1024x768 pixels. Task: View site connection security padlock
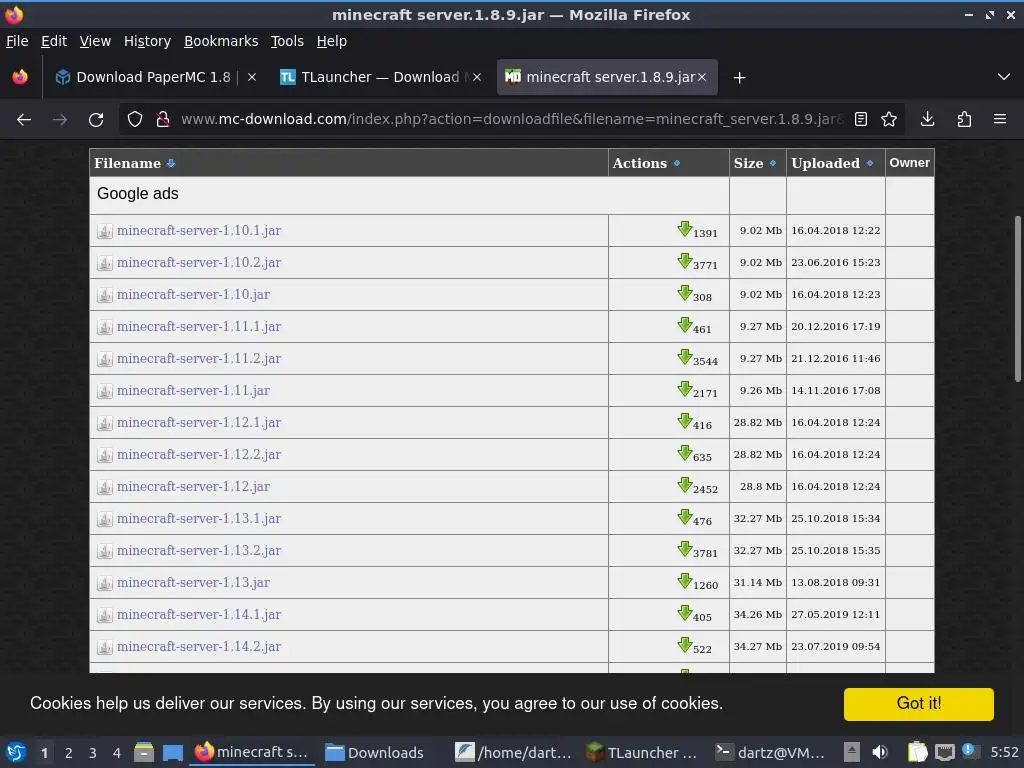click(163, 120)
